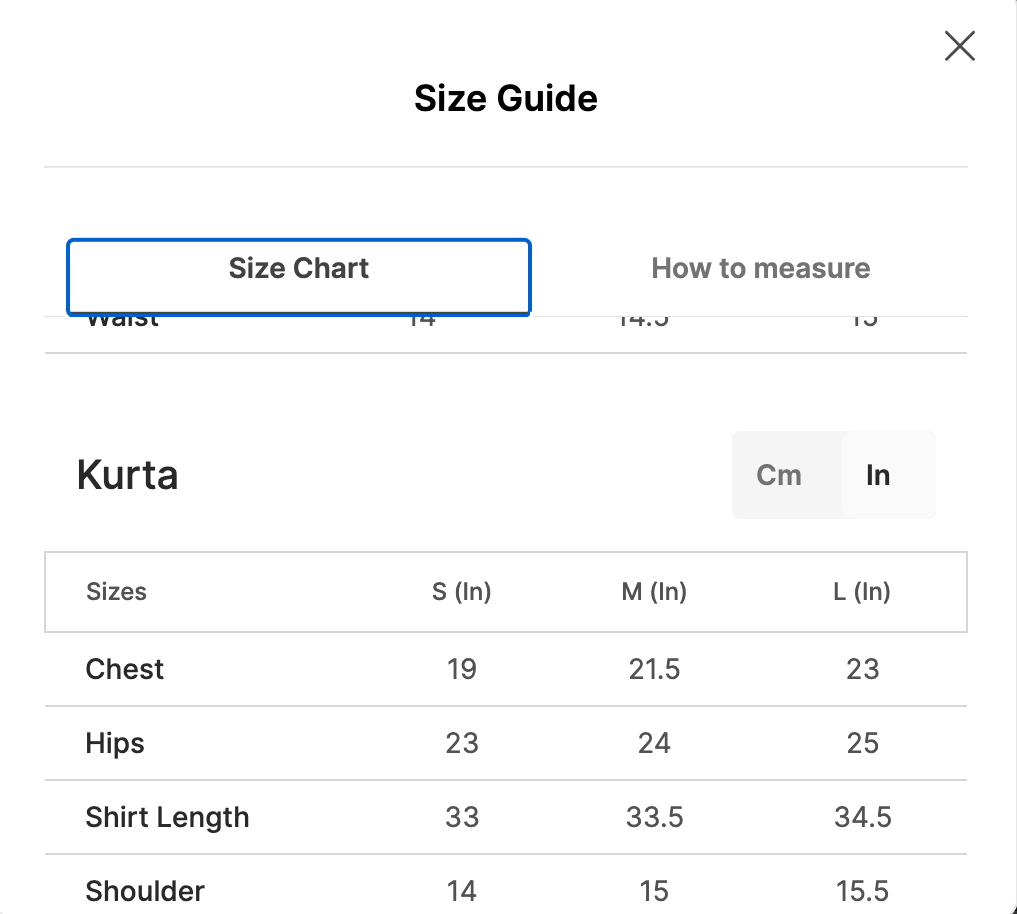Viewport: 1017px width, 914px height.
Task: Select the Hips row label
Action: (x=115, y=743)
